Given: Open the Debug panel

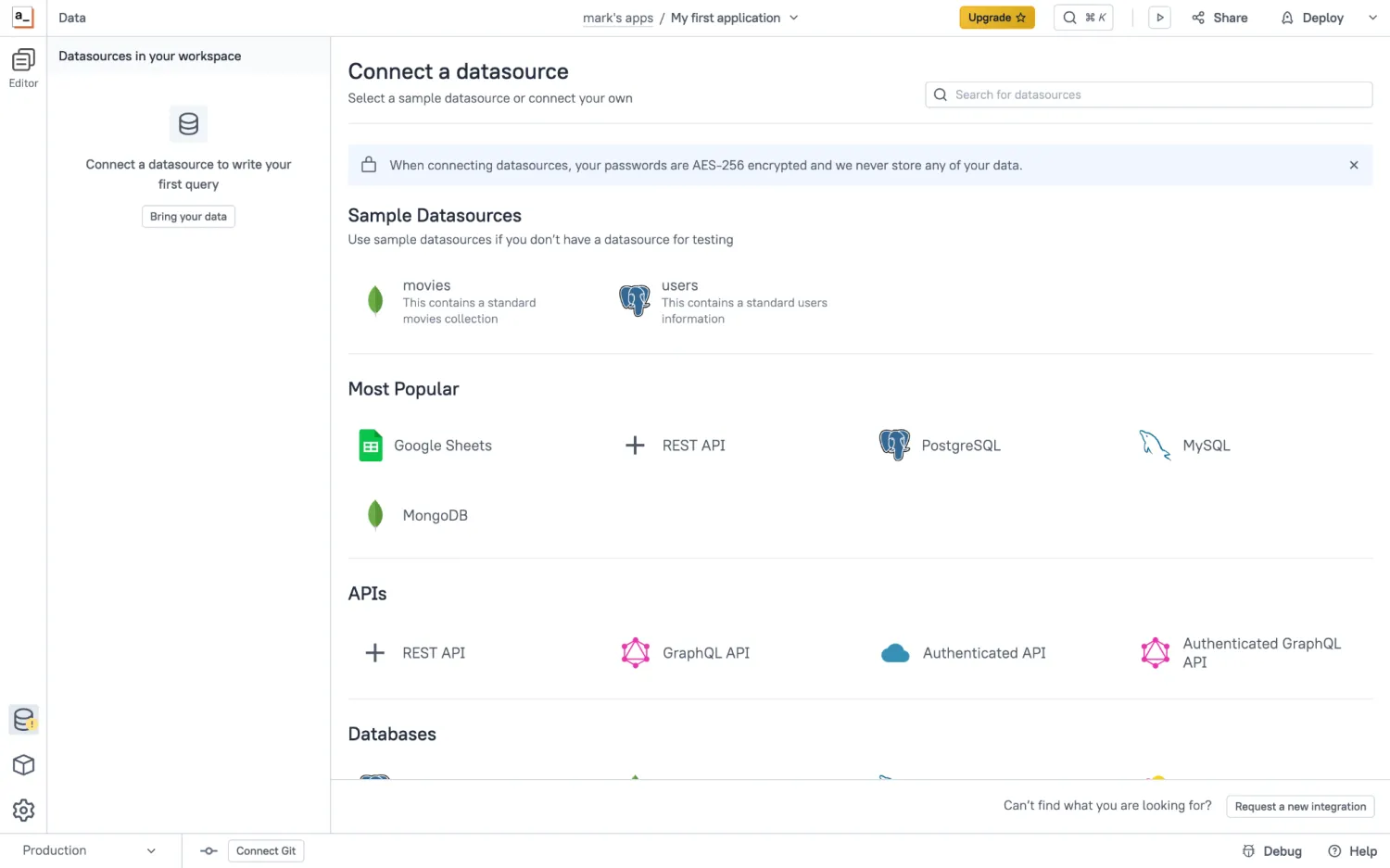Looking at the screenshot, I should click(x=1272, y=851).
